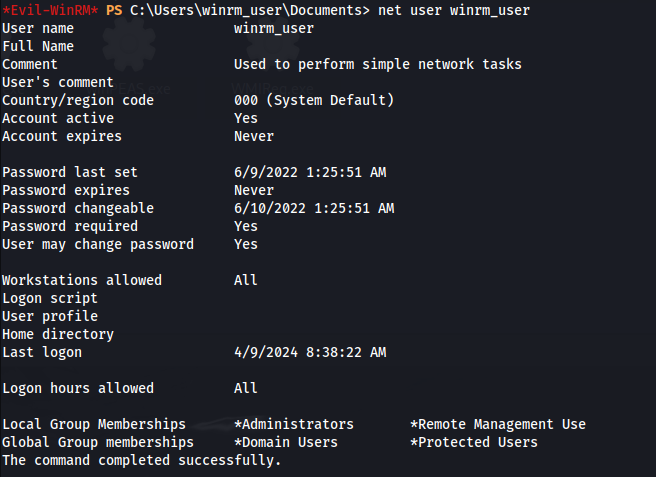Click the *Remote Management Use entry
This screenshot has height=477, width=656.
(498, 424)
